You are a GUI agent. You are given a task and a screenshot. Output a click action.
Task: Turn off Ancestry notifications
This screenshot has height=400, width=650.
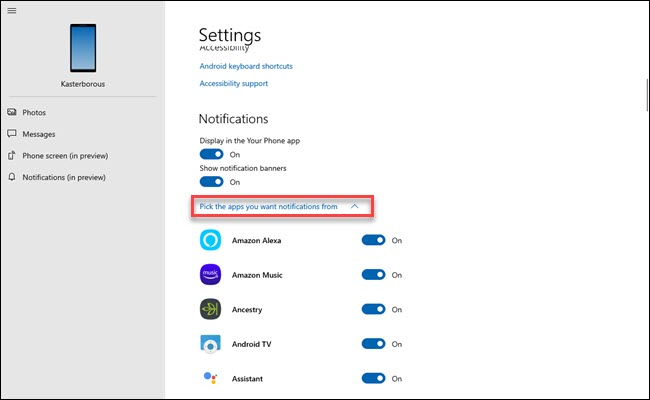point(374,309)
